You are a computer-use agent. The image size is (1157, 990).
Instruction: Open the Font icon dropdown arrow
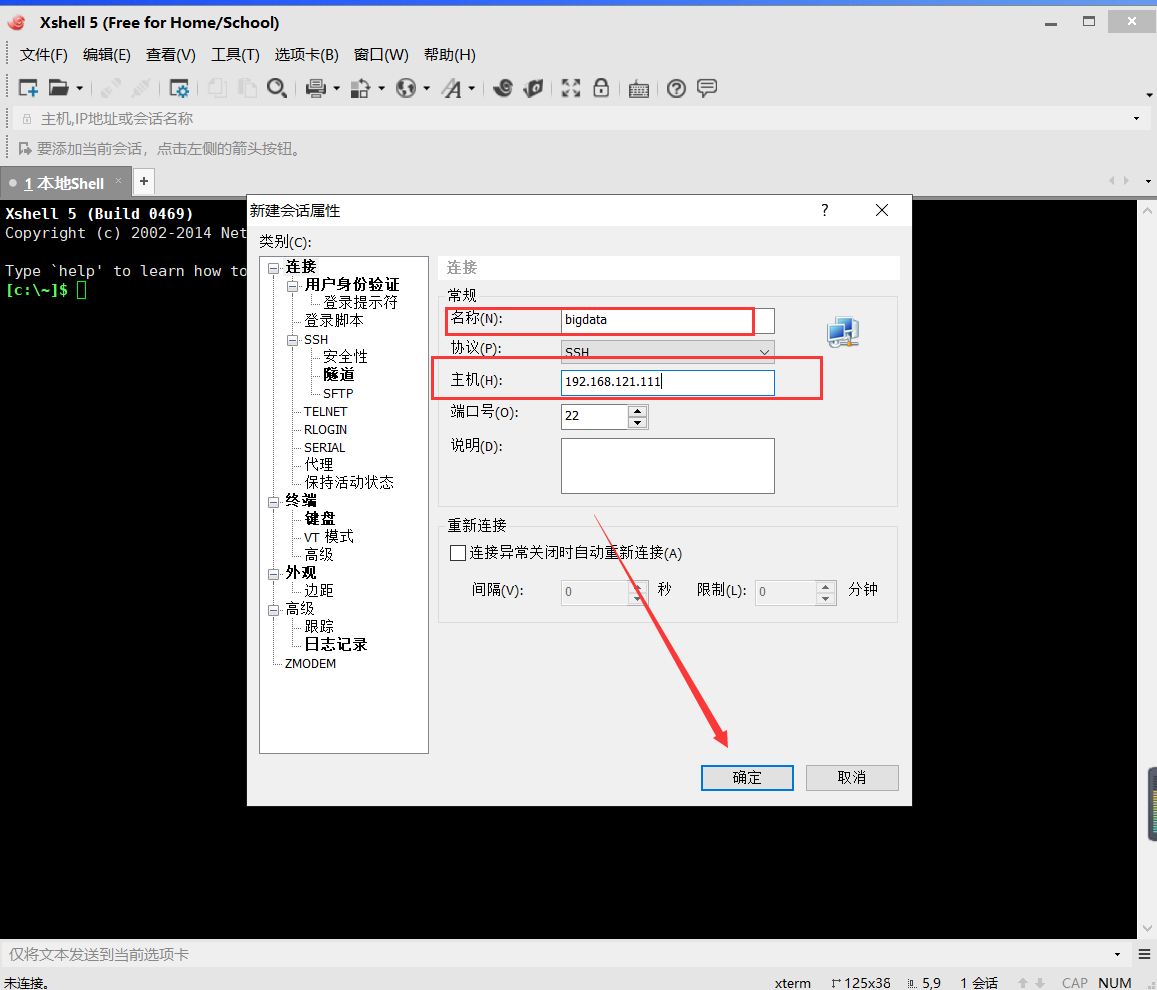click(x=472, y=89)
